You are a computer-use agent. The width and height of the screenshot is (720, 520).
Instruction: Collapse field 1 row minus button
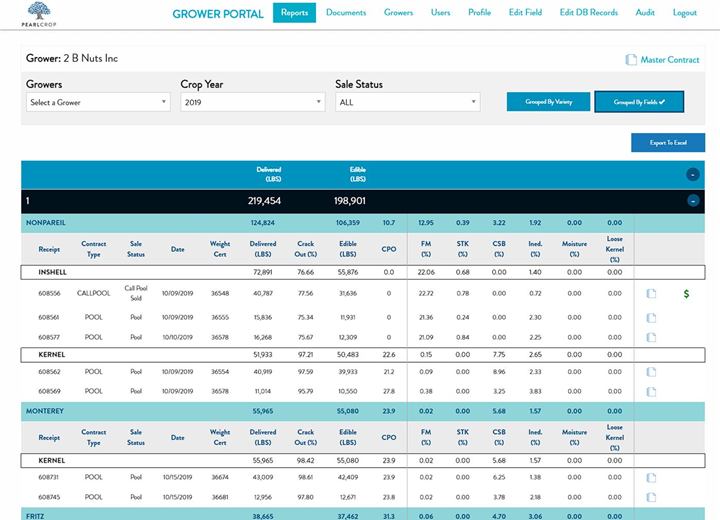tap(693, 201)
